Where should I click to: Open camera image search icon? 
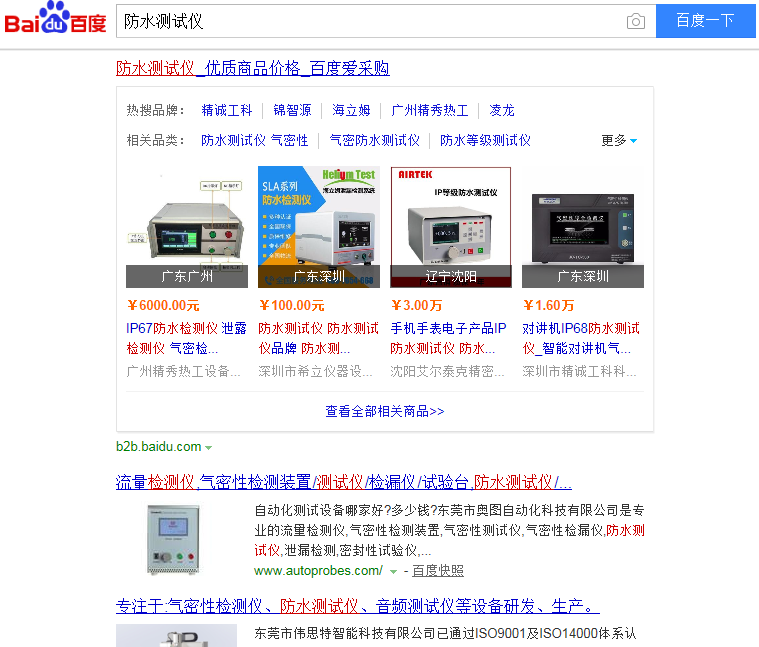(636, 21)
